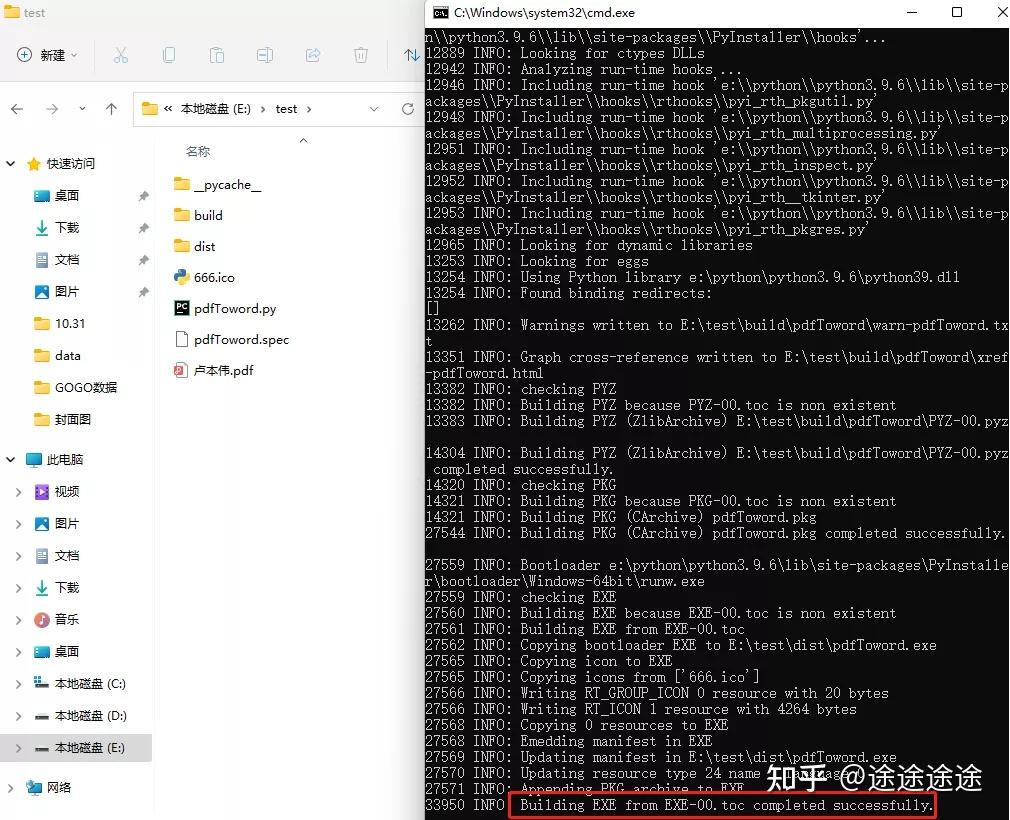This screenshot has width=1010, height=820.
Task: Select the Cut icon in the Explorer toolbar
Action: pyautogui.click(x=120, y=55)
